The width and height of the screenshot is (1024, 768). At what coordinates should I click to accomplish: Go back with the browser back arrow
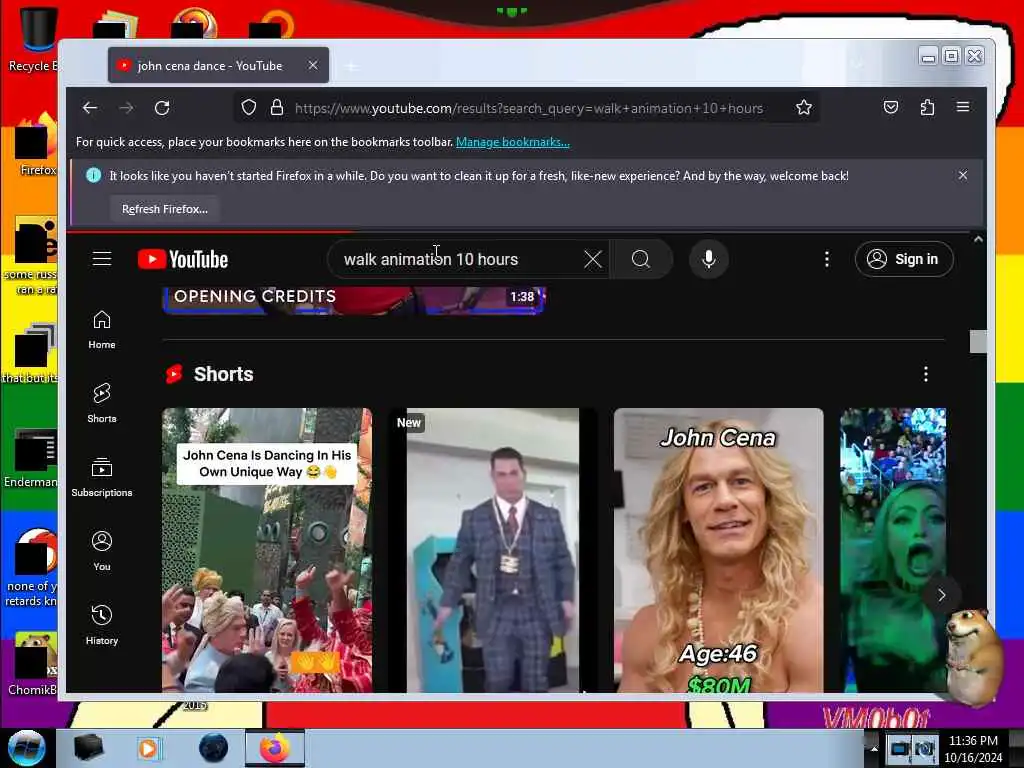coord(90,108)
